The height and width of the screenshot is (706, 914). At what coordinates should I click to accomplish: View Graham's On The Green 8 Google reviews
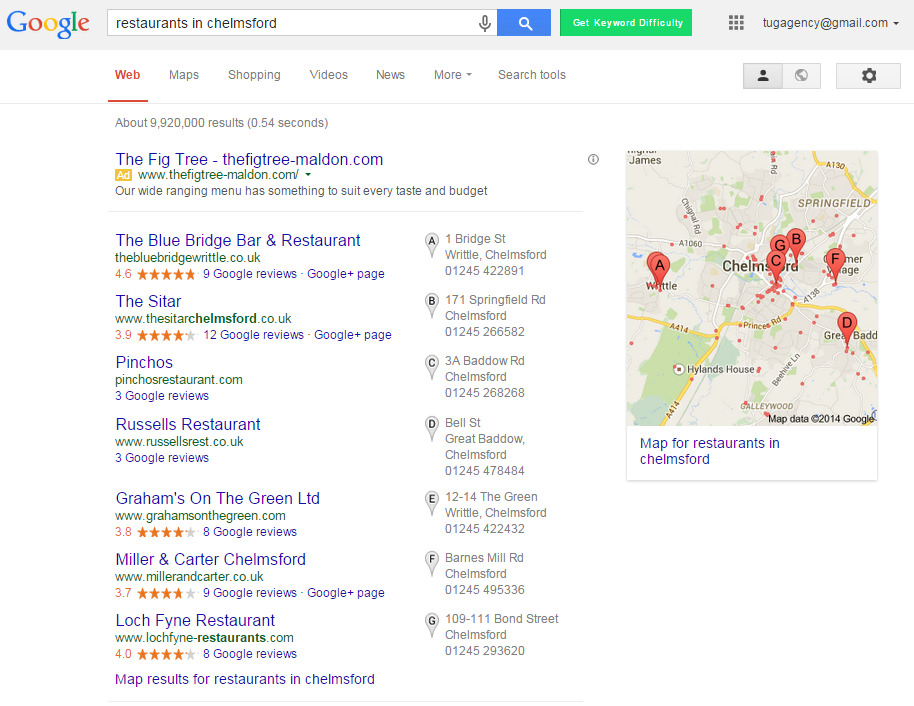point(249,532)
